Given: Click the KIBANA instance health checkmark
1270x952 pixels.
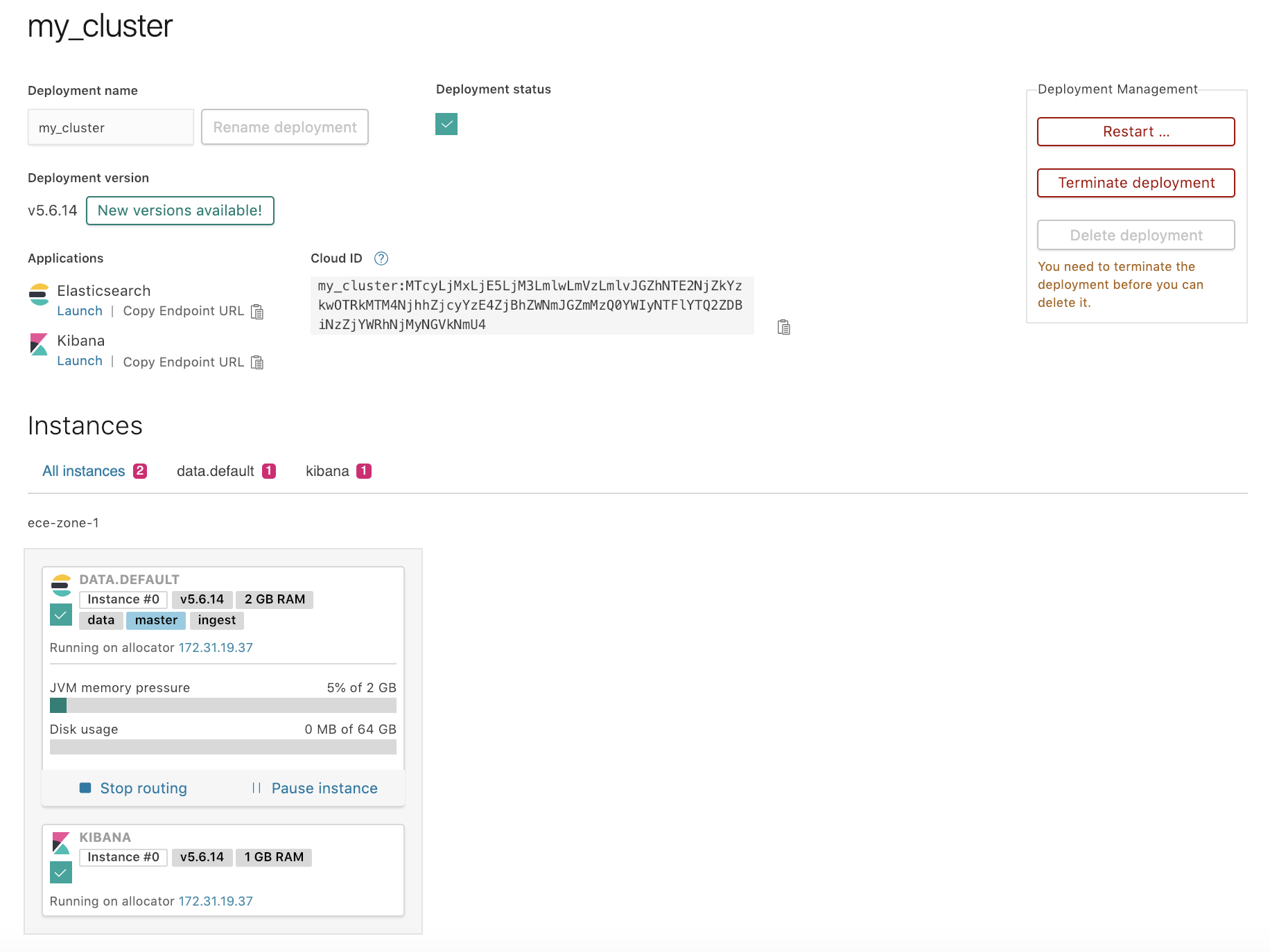Looking at the screenshot, I should click(61, 872).
